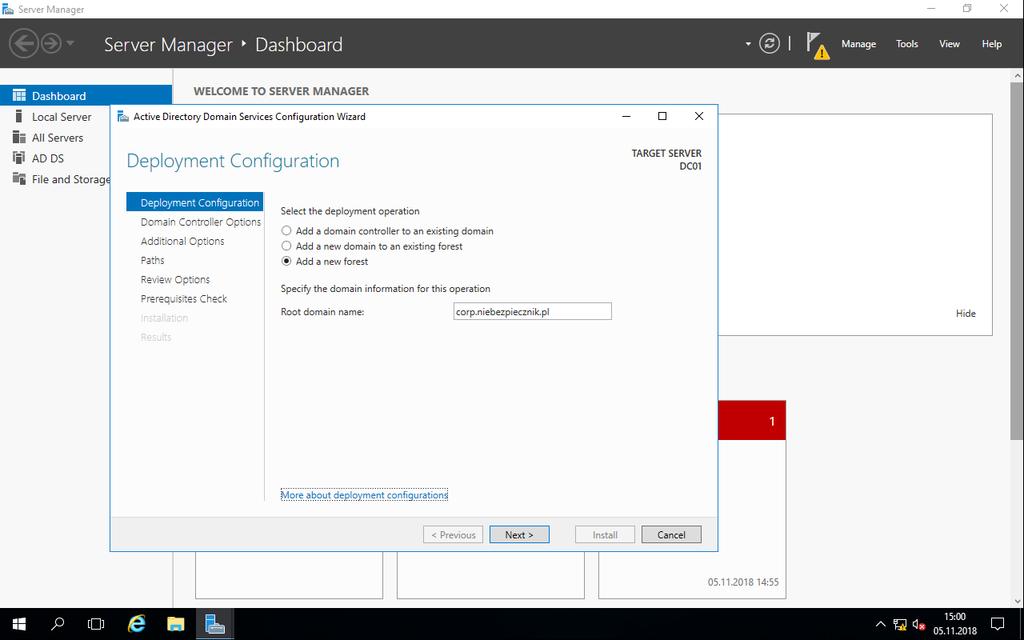Viewport: 1024px width, 640px height.
Task: Click Server Manager taskbar icon
Action: click(215, 624)
